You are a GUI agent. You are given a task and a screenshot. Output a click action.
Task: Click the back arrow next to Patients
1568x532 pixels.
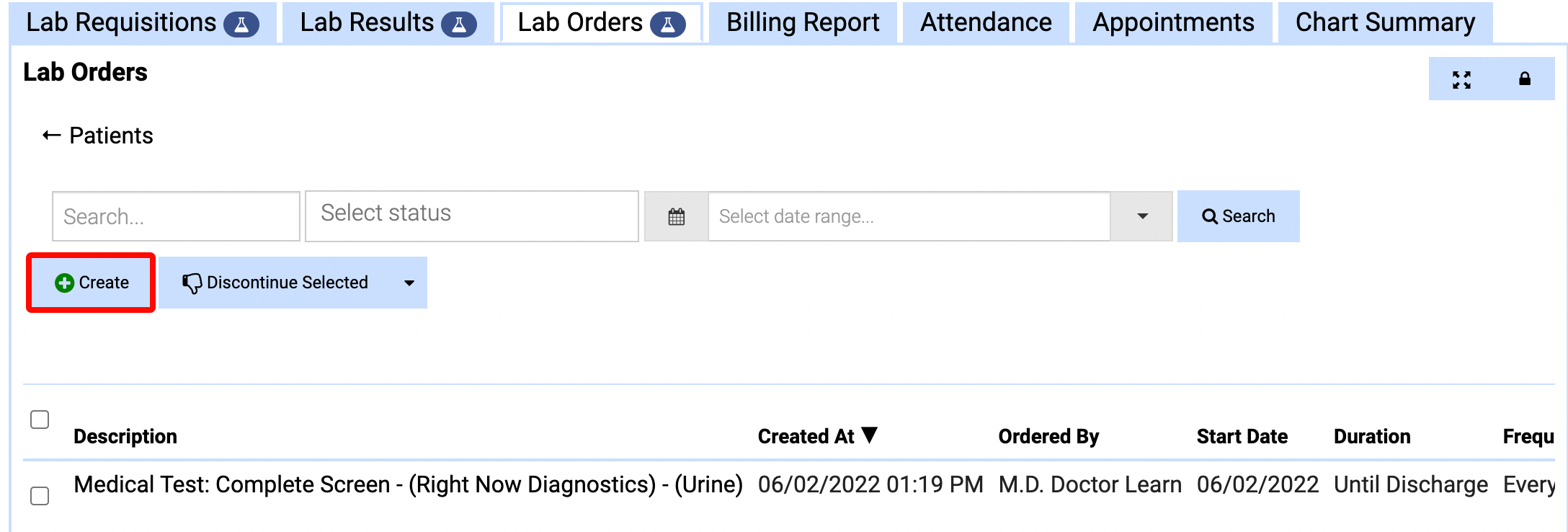point(51,136)
